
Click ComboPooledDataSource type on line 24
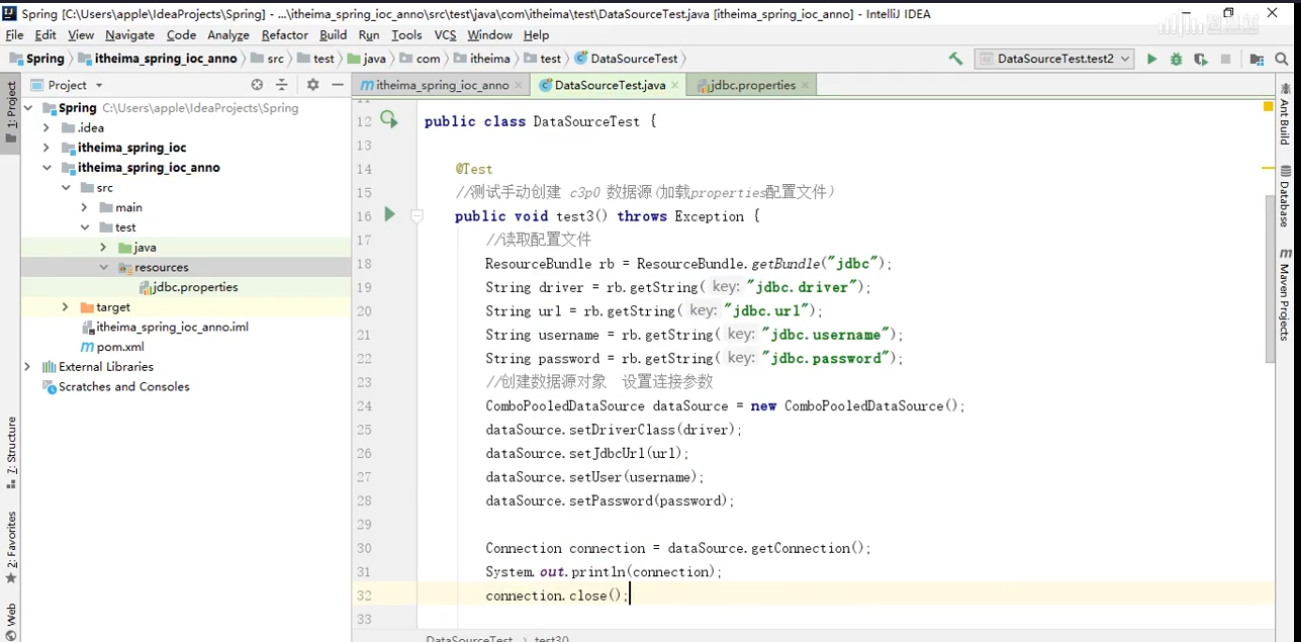coord(565,406)
